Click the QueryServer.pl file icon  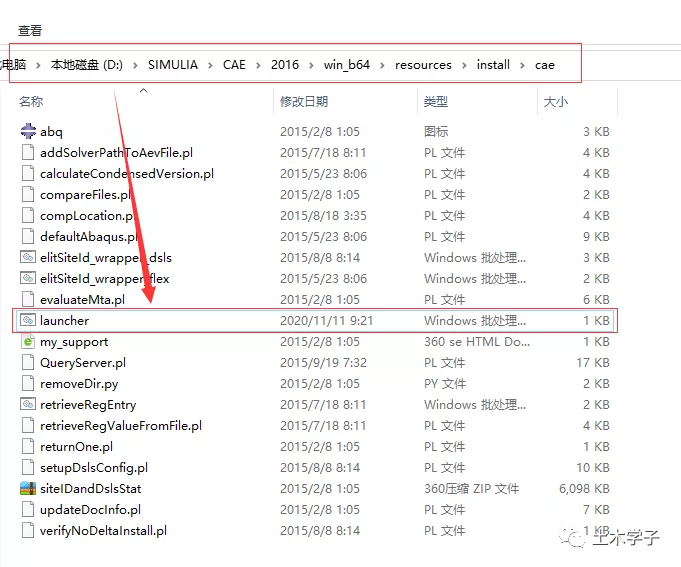pos(28,362)
